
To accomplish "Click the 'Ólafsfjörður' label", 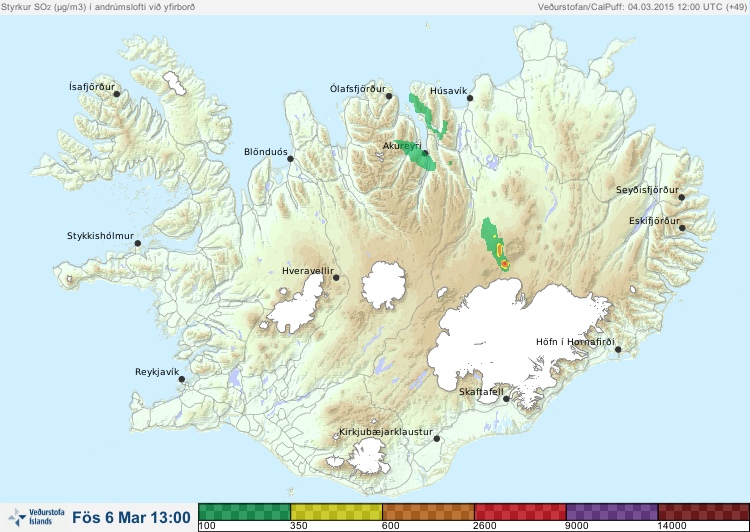I will click(x=358, y=89).
